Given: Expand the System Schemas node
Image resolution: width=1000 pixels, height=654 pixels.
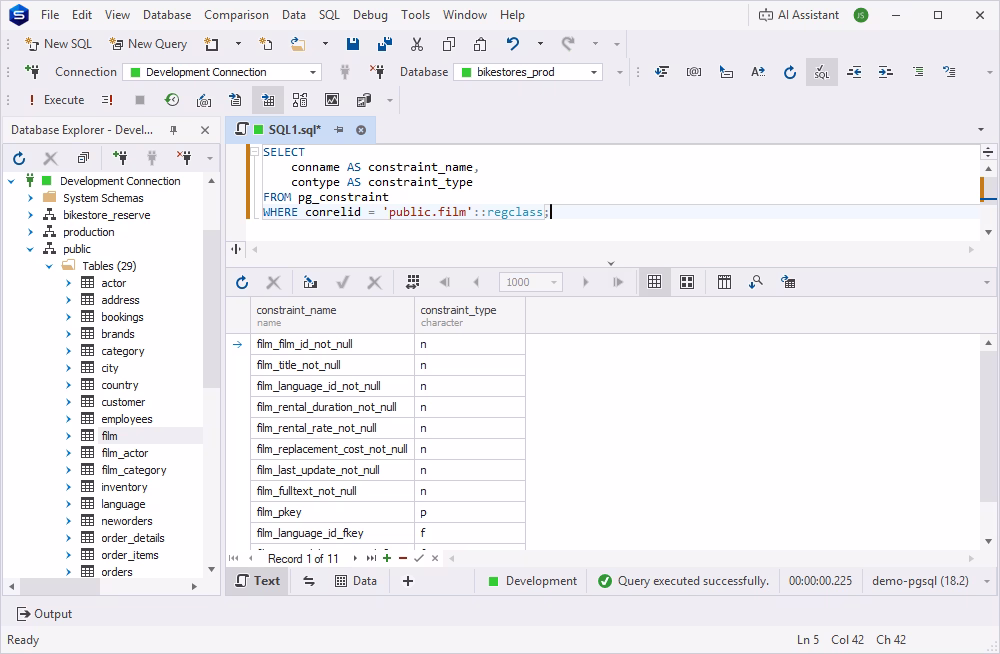Looking at the screenshot, I should click(30, 198).
